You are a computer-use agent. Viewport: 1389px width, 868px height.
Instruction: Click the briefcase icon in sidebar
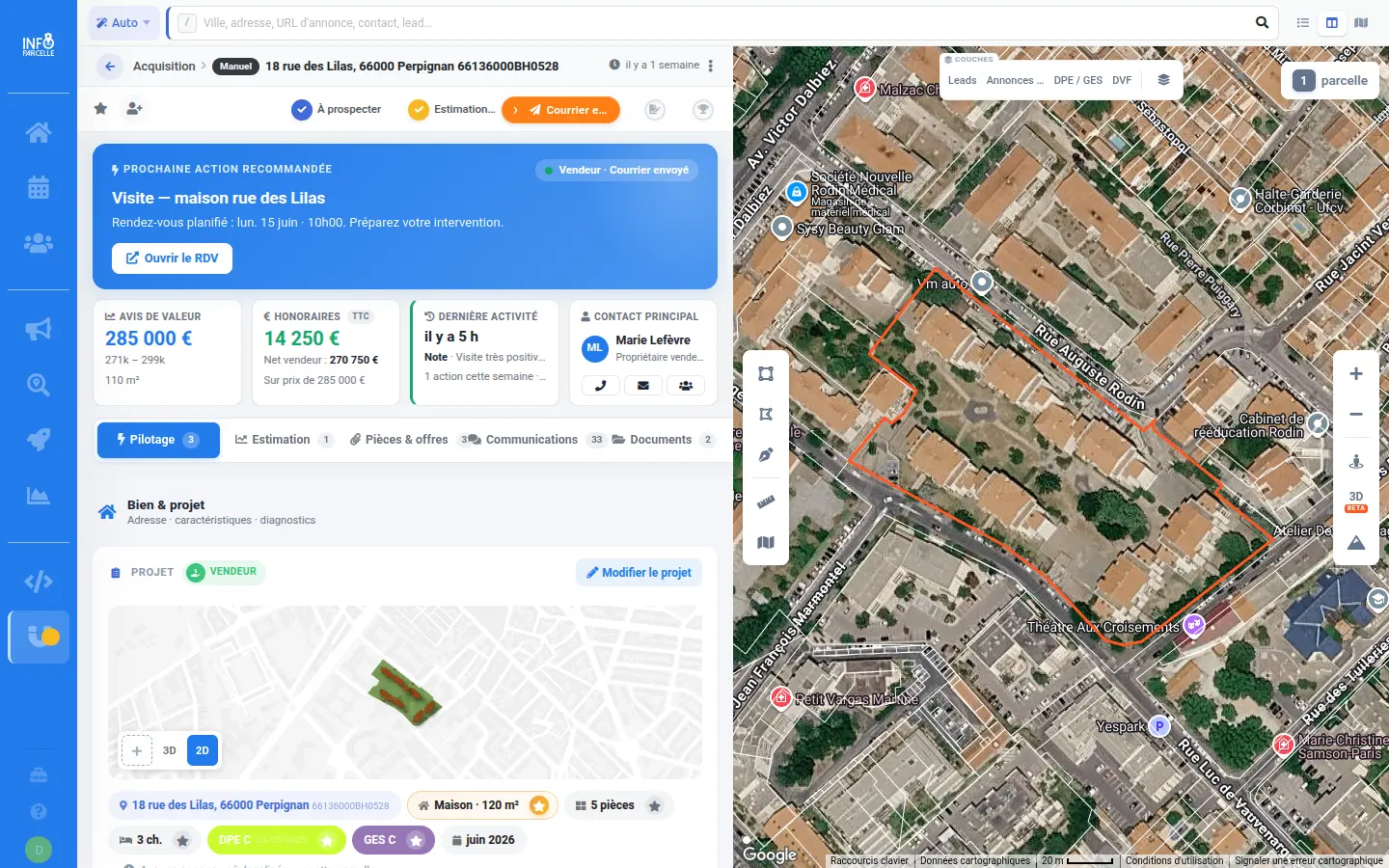coord(39,774)
